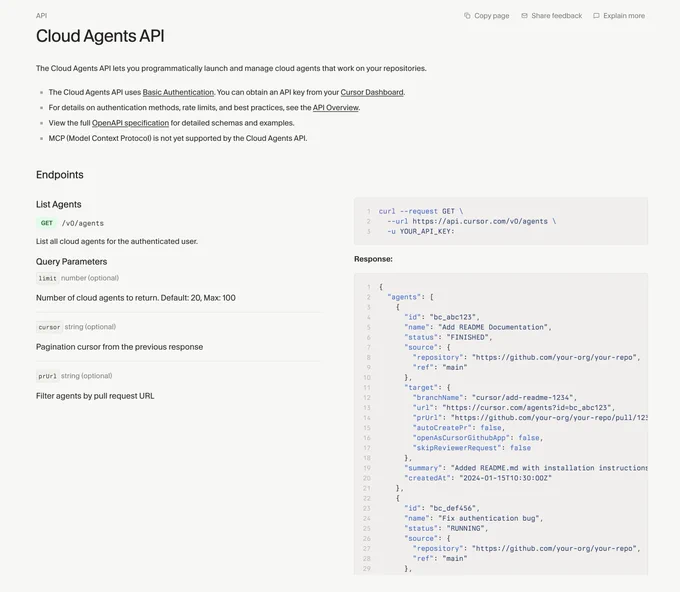The height and width of the screenshot is (592, 680).
Task: Click the List Agents heading
Action: pos(59,204)
